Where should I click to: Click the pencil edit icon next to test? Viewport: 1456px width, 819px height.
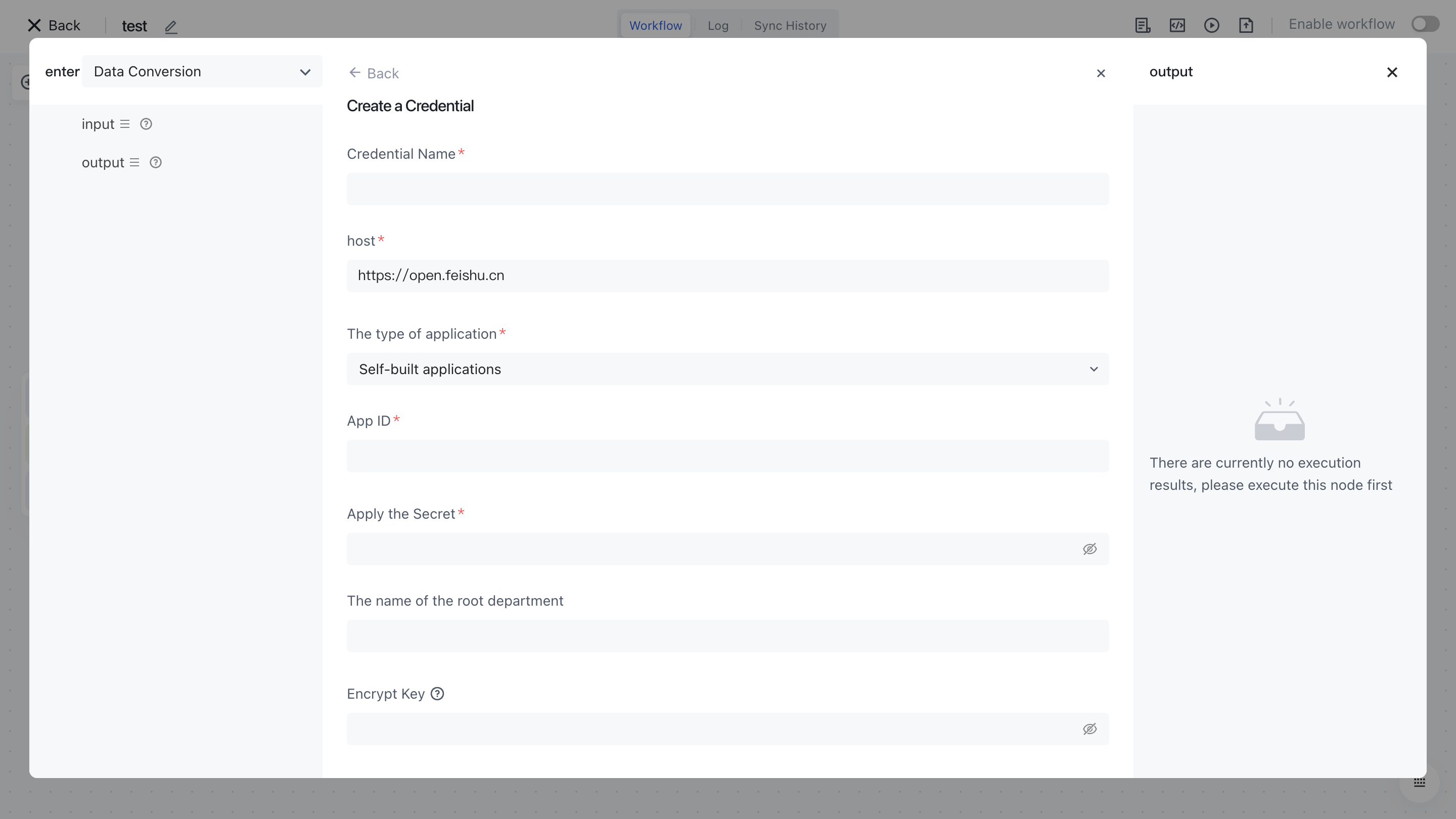click(x=171, y=26)
